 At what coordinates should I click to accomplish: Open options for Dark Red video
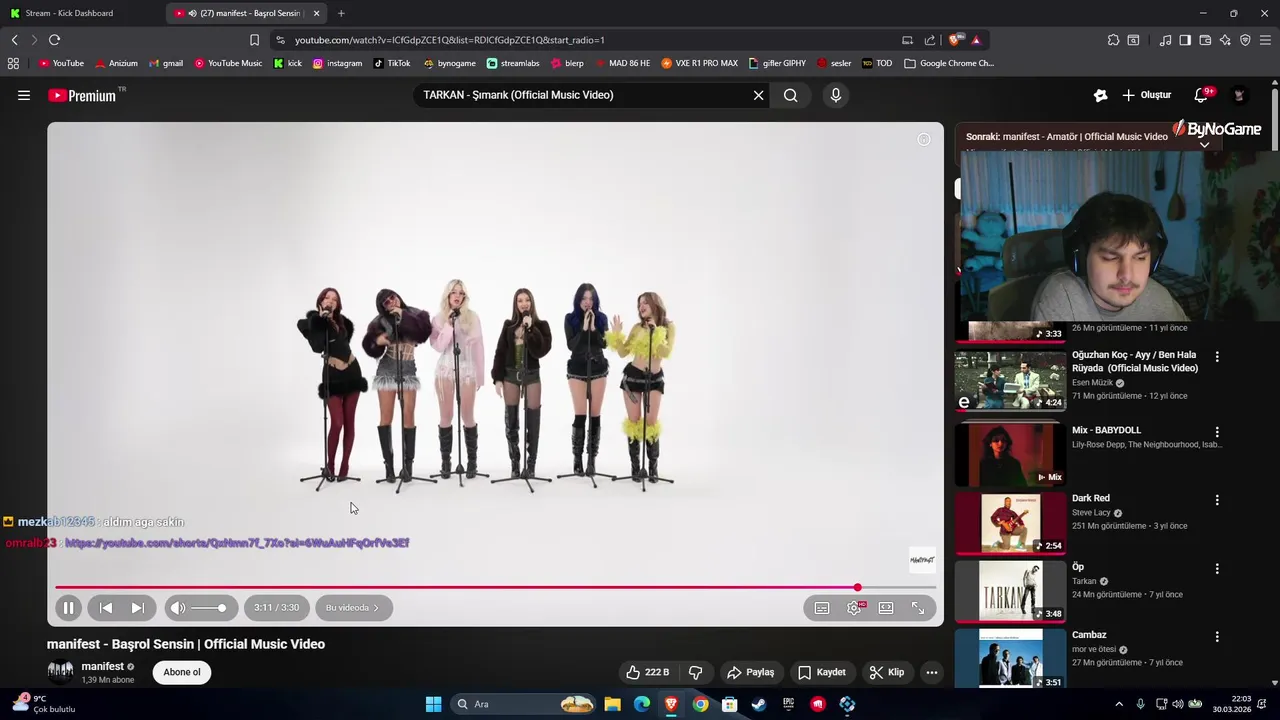point(1217,500)
